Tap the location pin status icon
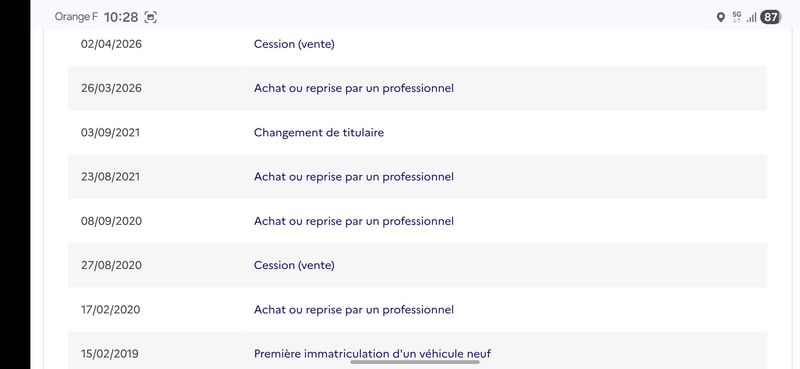The image size is (800, 369). [720, 17]
